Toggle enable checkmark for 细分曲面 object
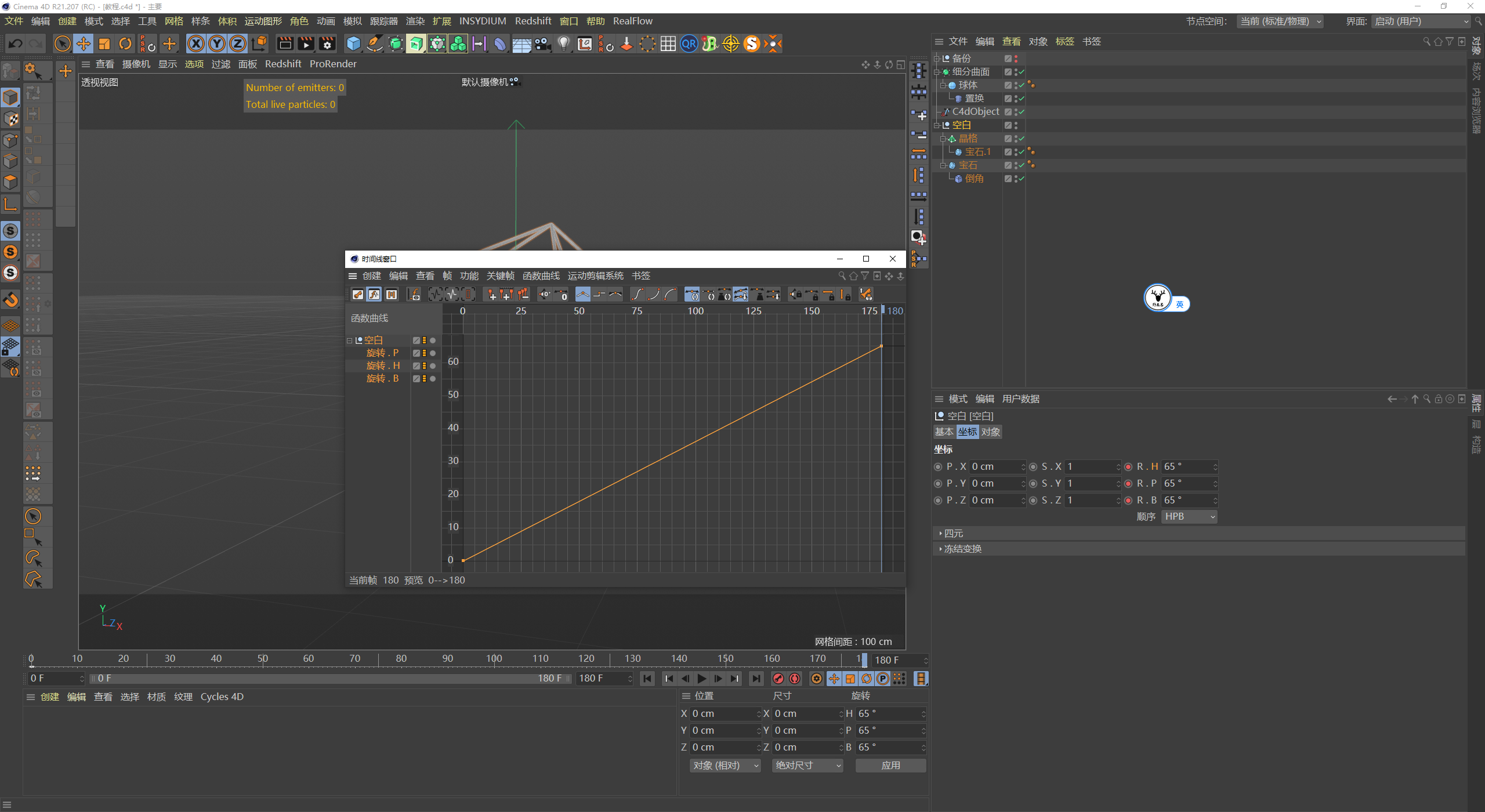 (1022, 72)
